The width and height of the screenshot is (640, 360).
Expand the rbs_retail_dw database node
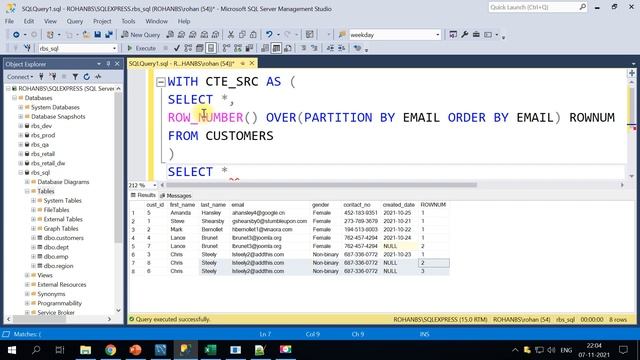20,163
